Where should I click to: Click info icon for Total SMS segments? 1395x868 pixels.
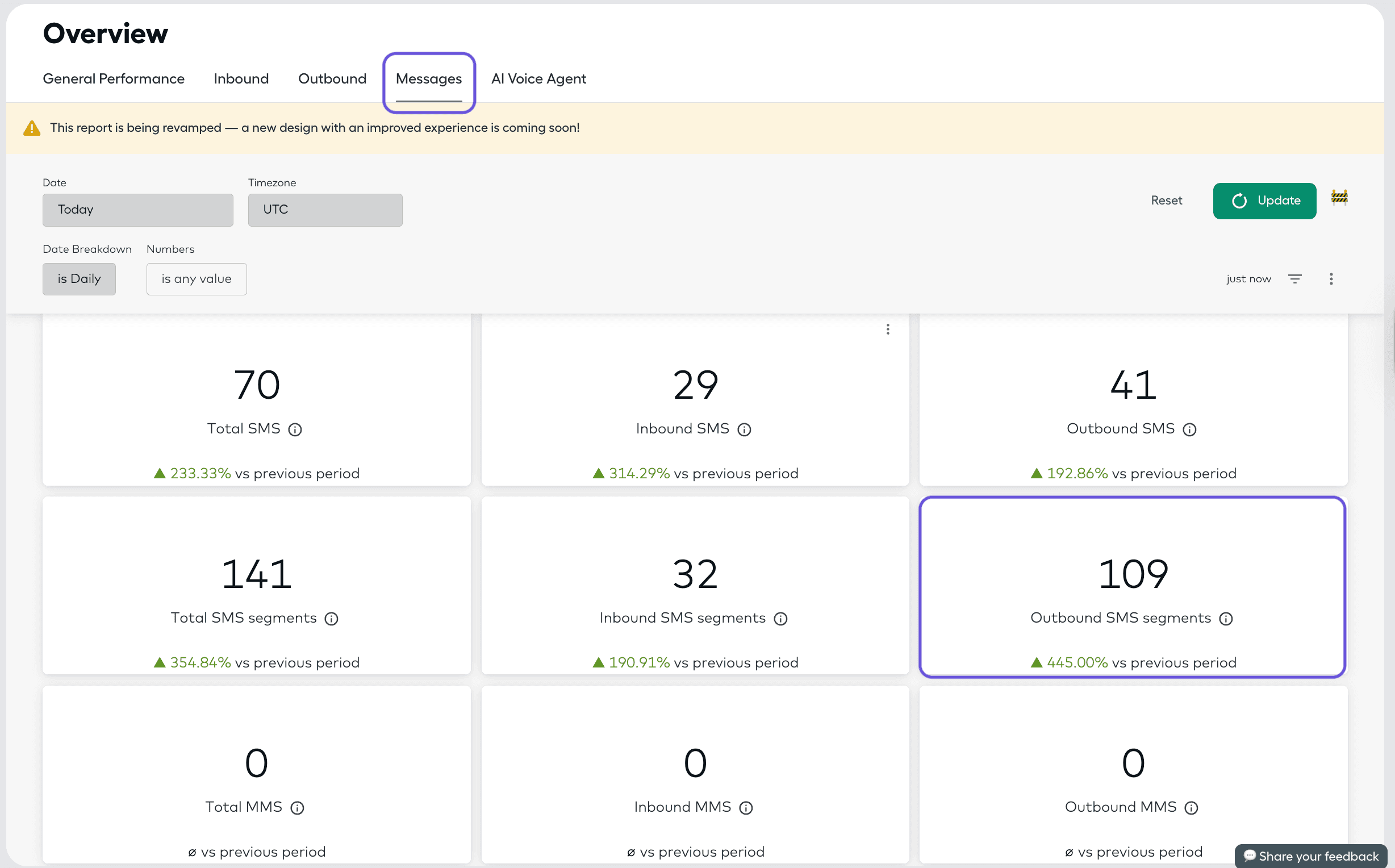pyautogui.click(x=331, y=618)
